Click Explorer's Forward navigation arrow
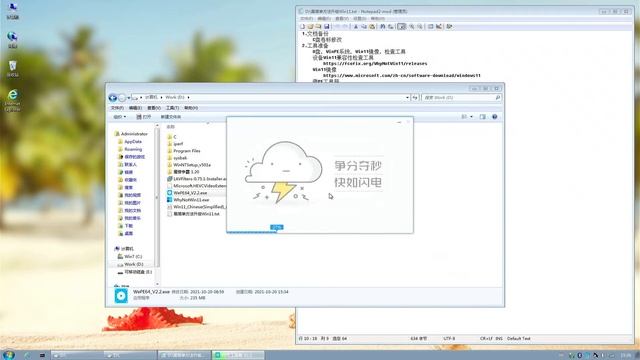640x360 pixels. [122, 98]
